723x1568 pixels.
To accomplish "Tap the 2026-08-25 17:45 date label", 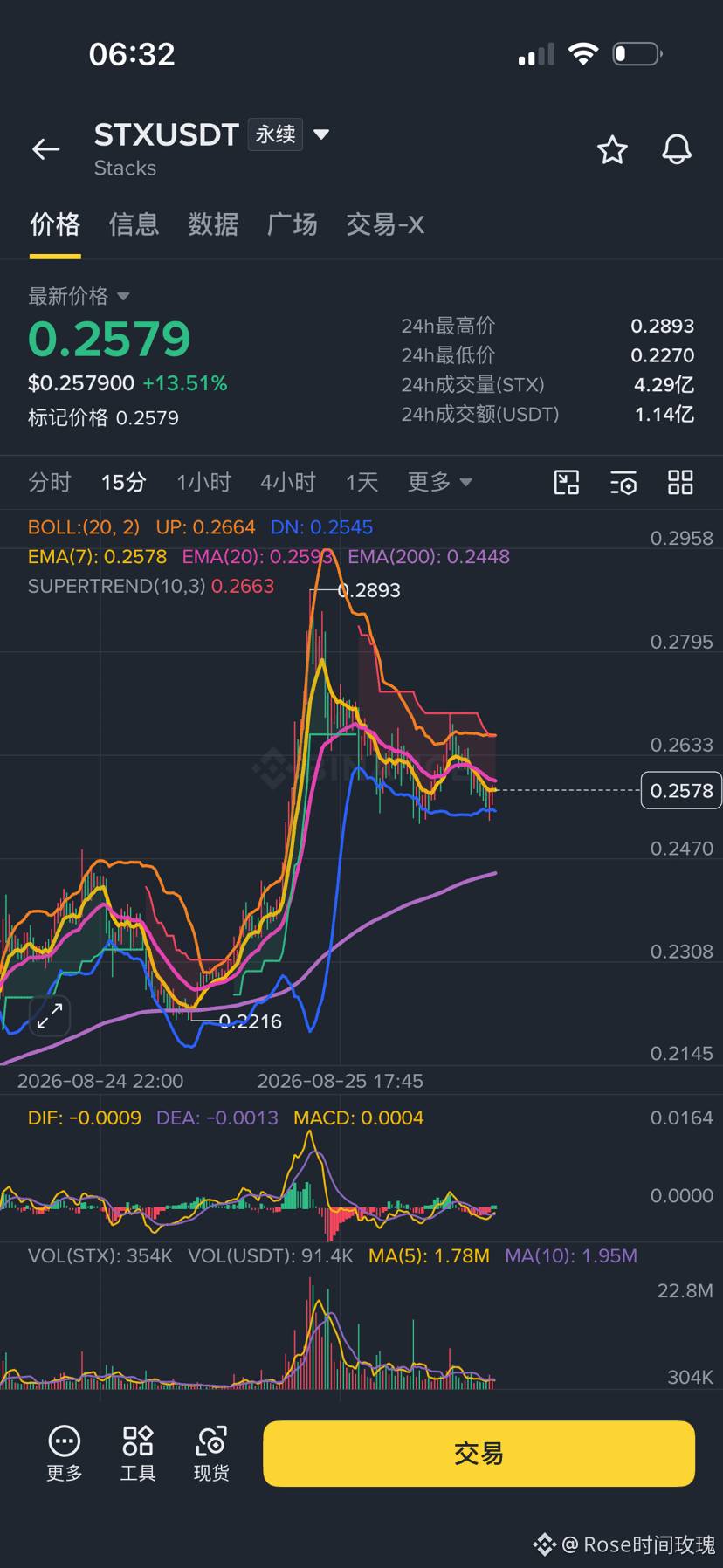I will point(341,1081).
